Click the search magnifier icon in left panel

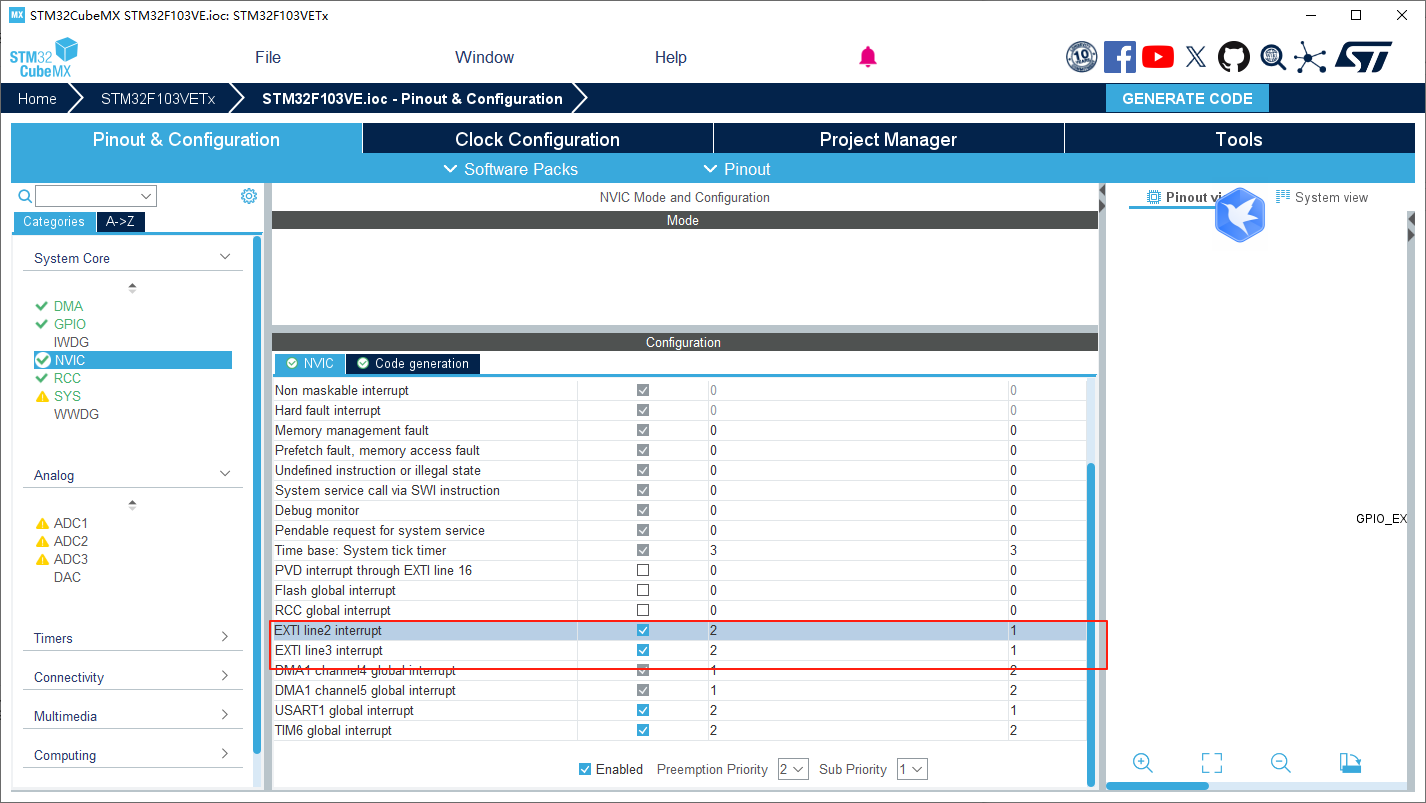pos(25,196)
